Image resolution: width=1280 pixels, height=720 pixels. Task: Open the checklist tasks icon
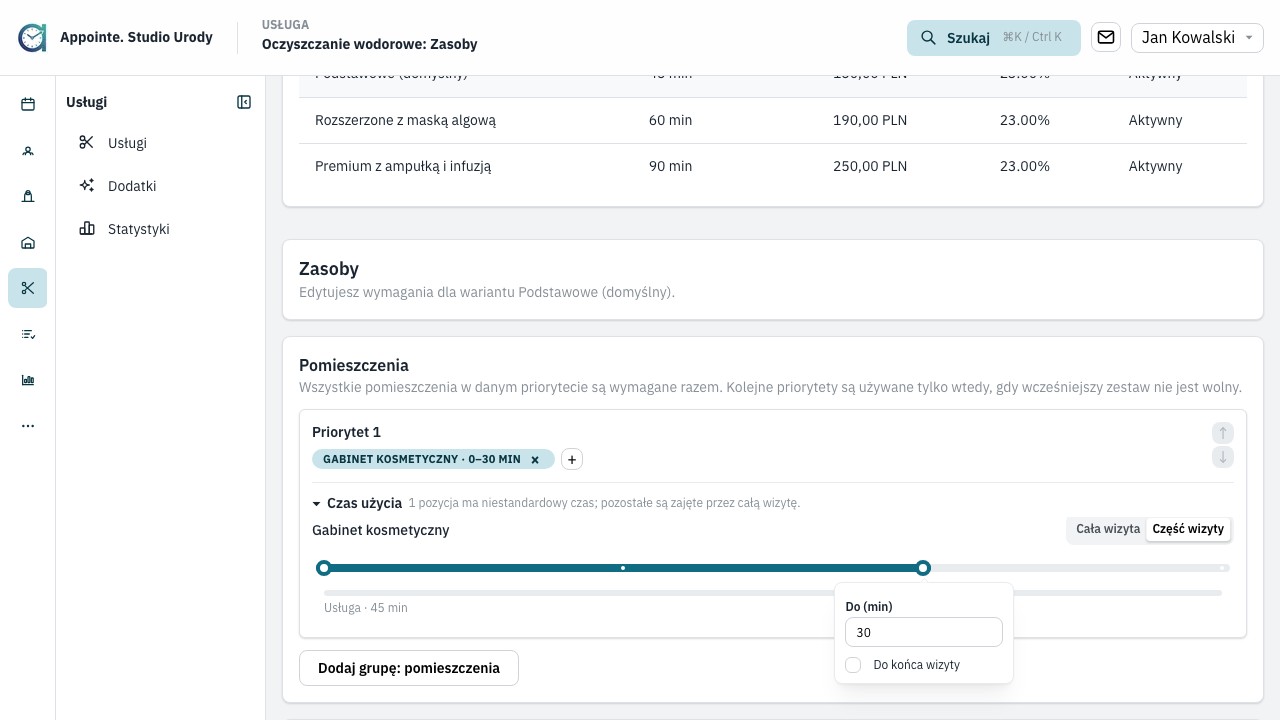click(28, 334)
